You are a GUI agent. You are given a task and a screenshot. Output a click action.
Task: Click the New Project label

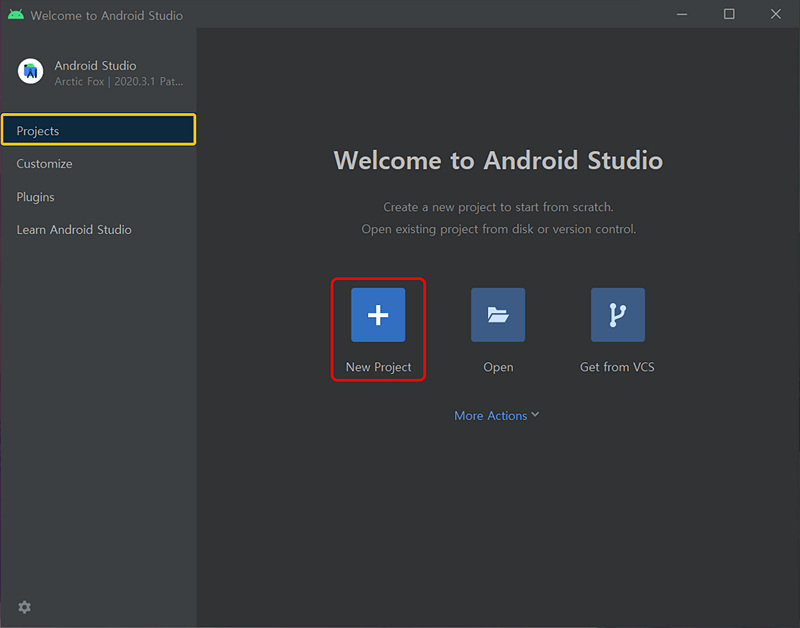click(379, 367)
